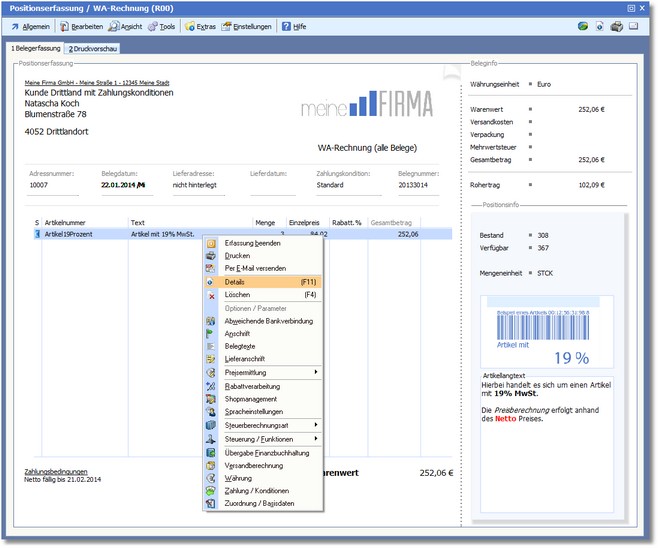Click the red X Löschen icon
Image resolution: width=658 pixels, height=548 pixels.
[x=211, y=295]
